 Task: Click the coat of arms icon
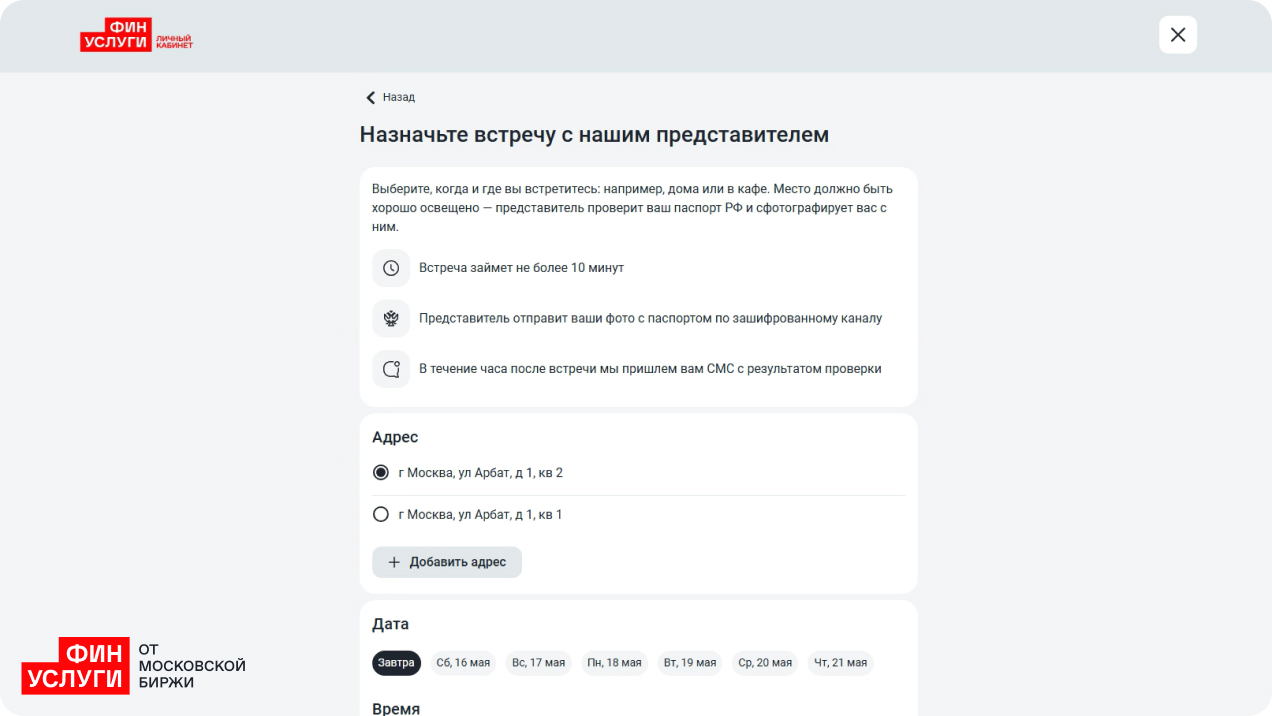391,318
